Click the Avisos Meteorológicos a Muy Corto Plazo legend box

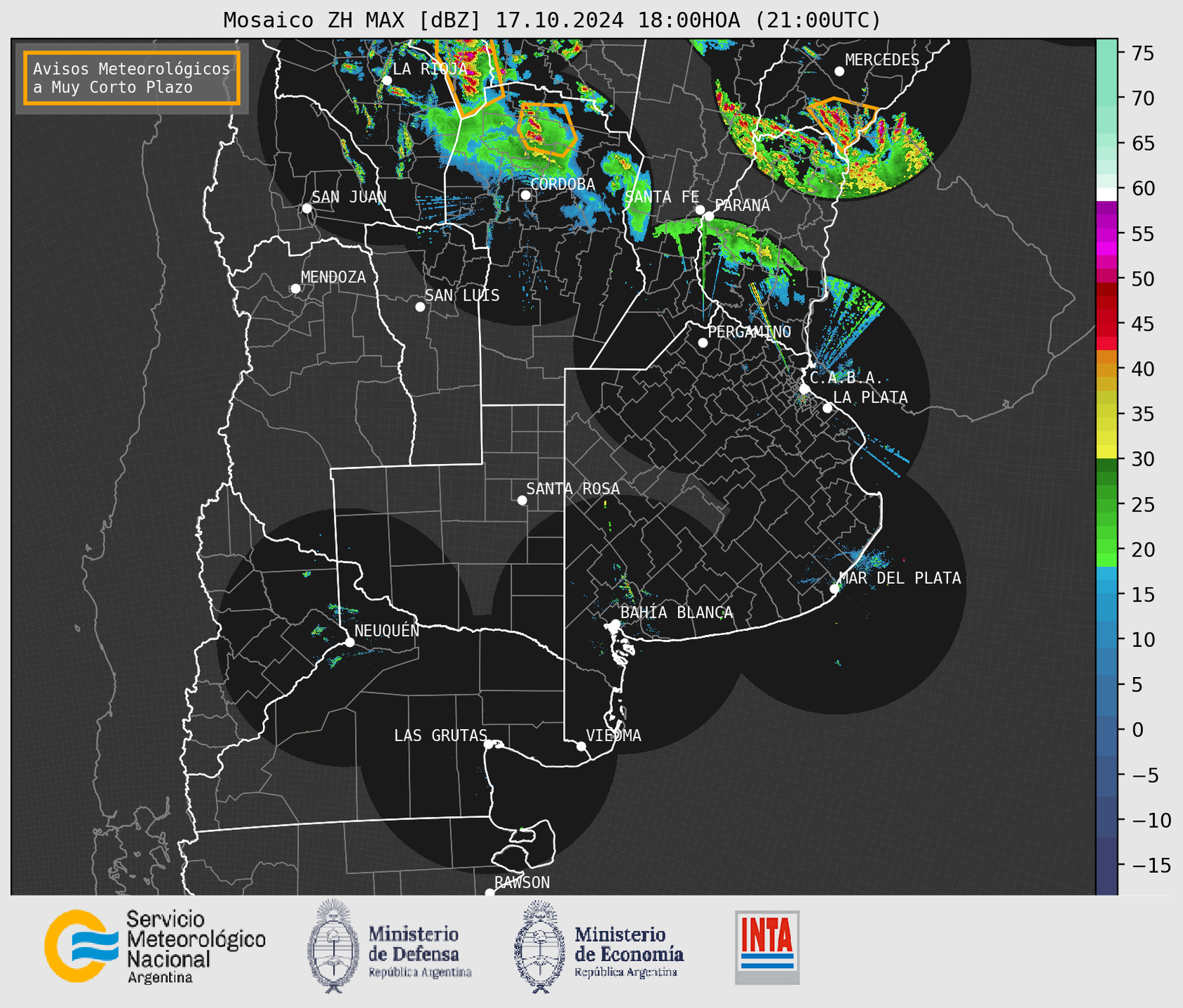coord(132,77)
